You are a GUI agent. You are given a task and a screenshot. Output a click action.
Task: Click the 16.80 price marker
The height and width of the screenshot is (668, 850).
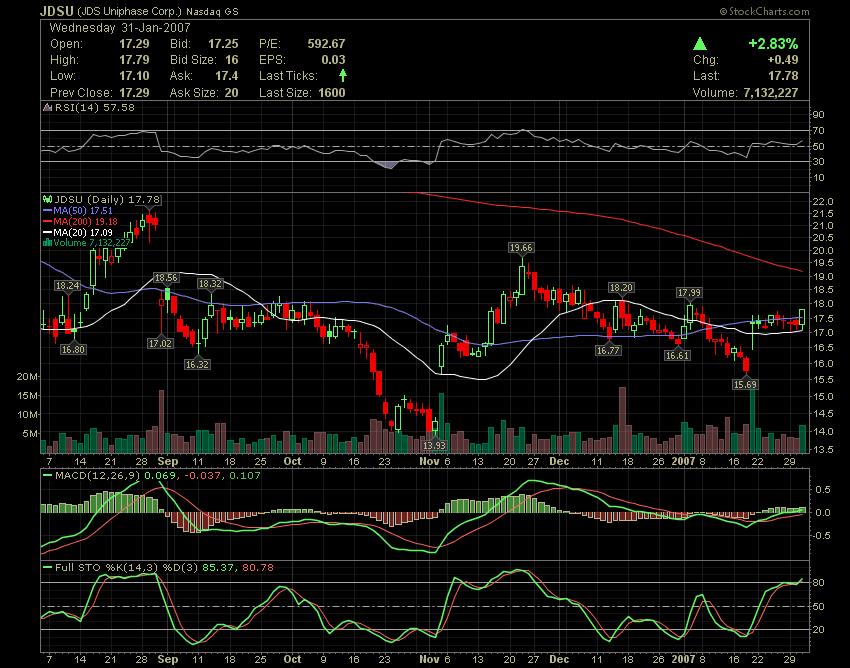point(73,350)
